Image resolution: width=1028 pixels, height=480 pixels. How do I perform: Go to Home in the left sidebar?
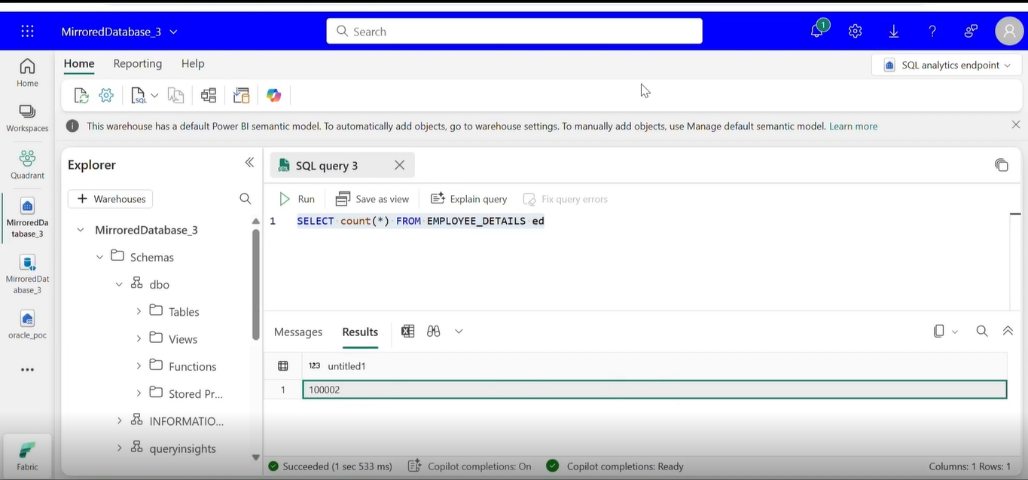click(x=27, y=72)
